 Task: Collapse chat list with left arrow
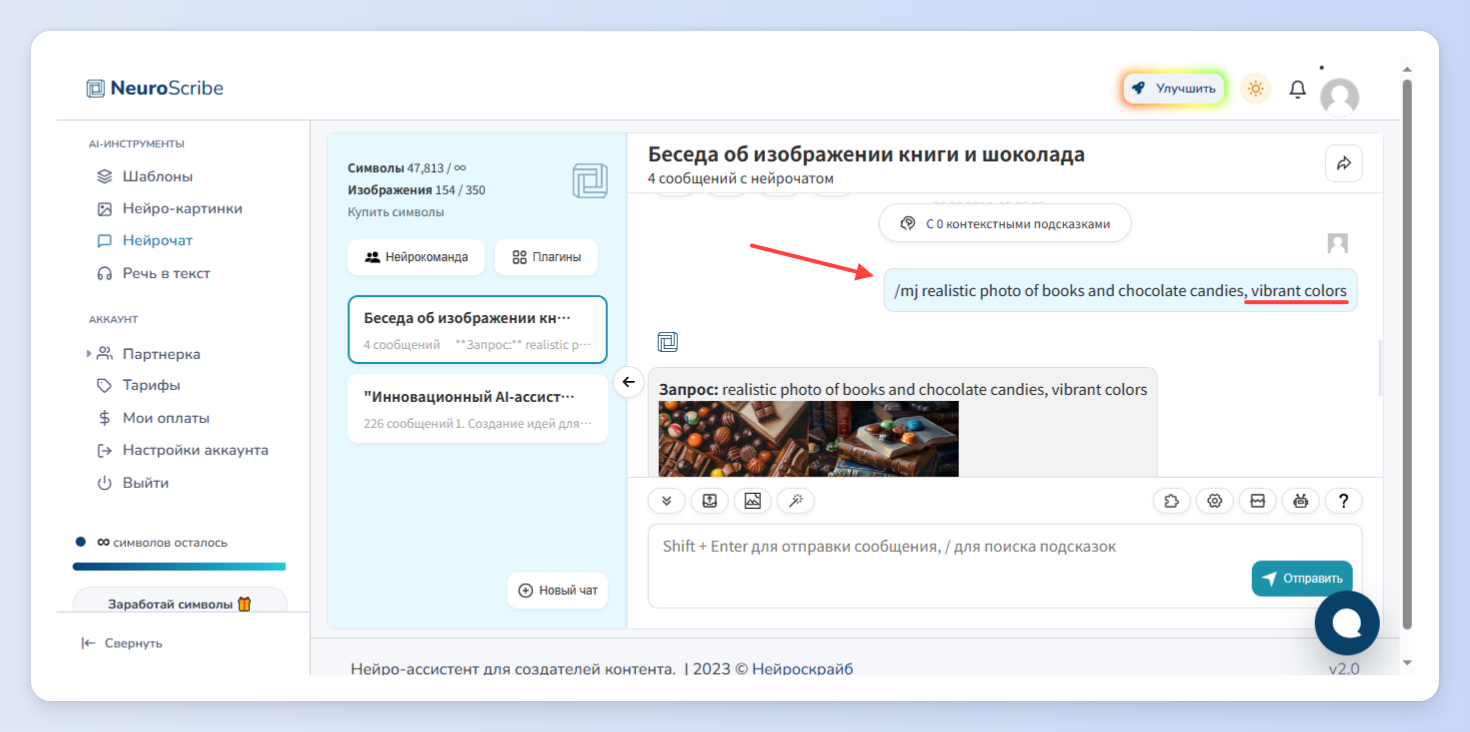point(628,381)
